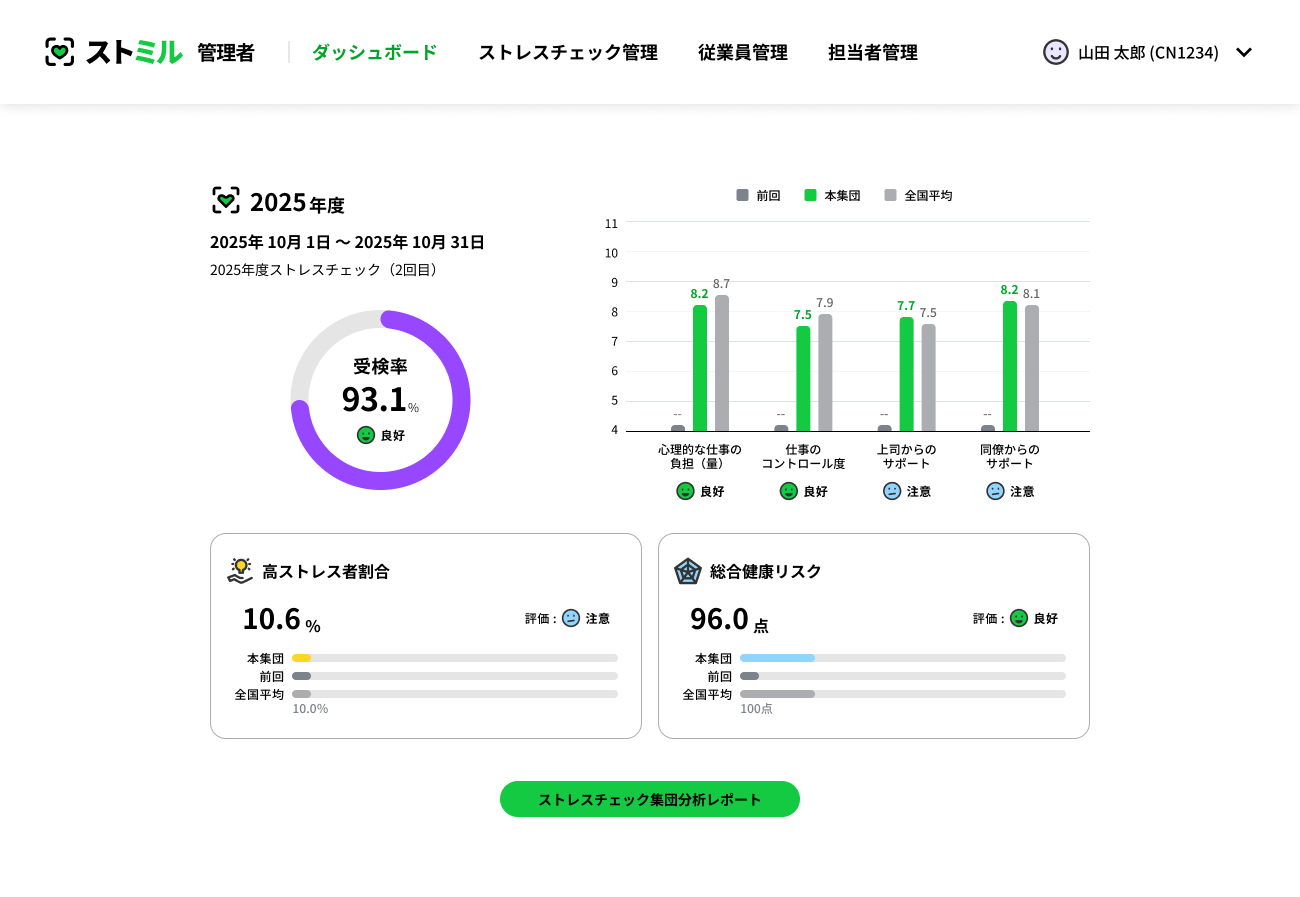This screenshot has width=1300, height=897.
Task: Select the 注意 face icon next to 10.6%
Action: pyautogui.click(x=570, y=618)
